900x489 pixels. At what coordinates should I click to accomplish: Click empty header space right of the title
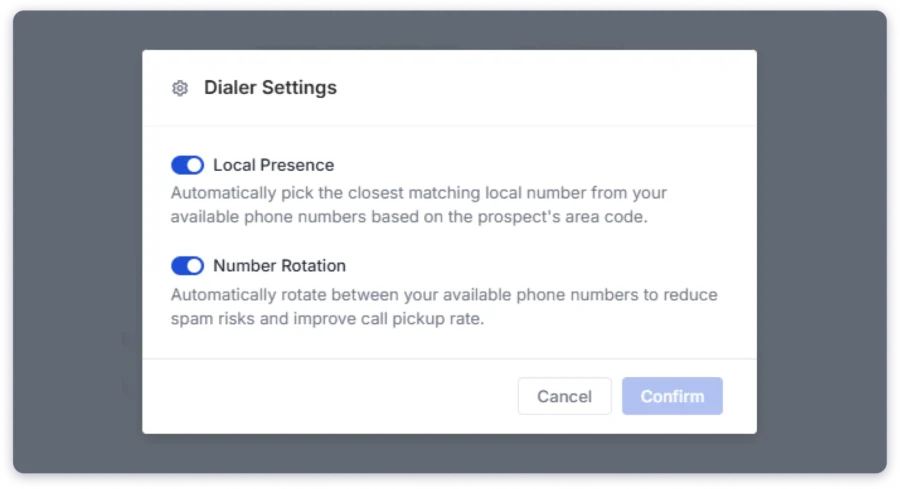click(x=550, y=88)
